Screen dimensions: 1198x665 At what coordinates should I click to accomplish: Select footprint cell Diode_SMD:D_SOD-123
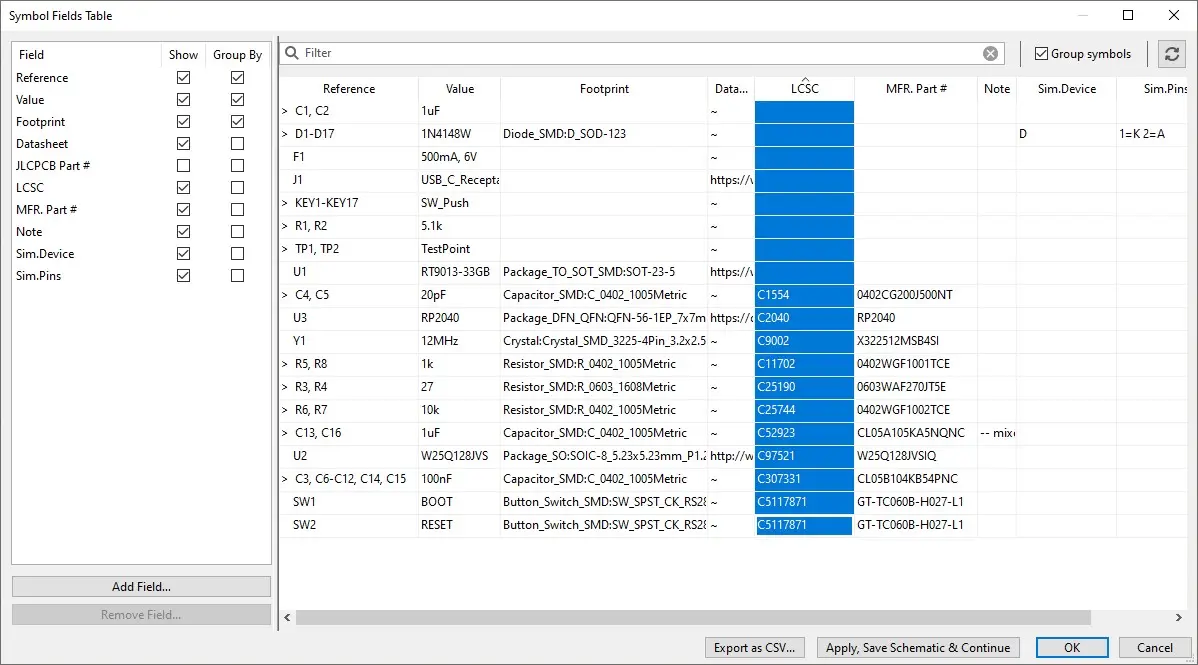[x=604, y=135]
